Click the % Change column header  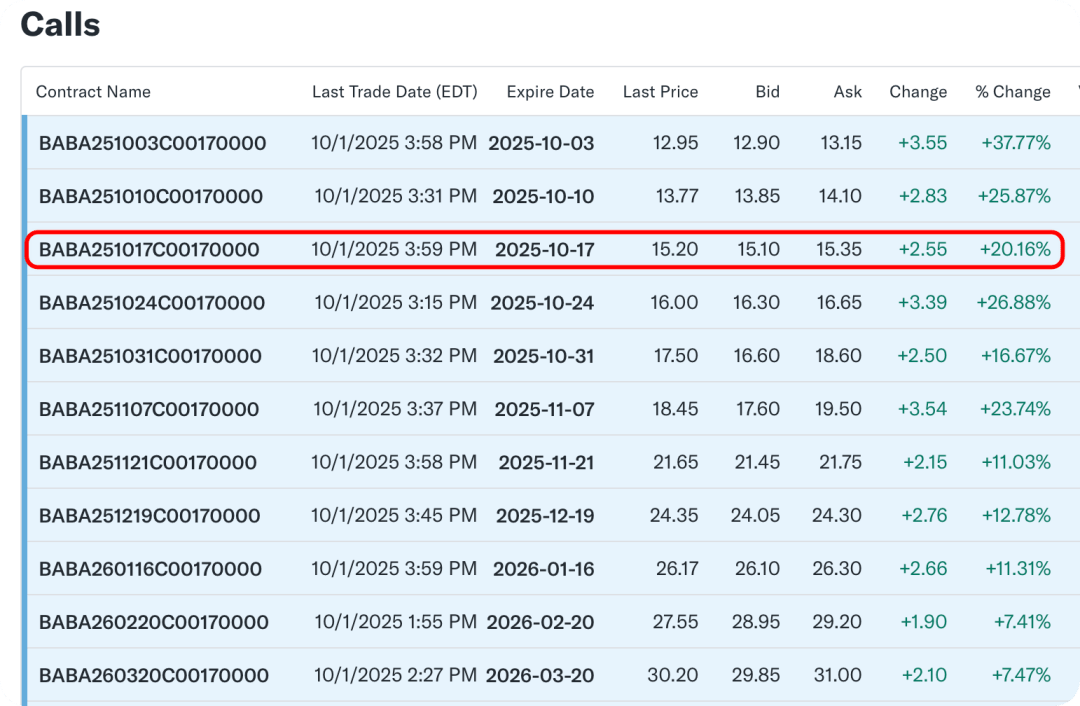[1013, 92]
